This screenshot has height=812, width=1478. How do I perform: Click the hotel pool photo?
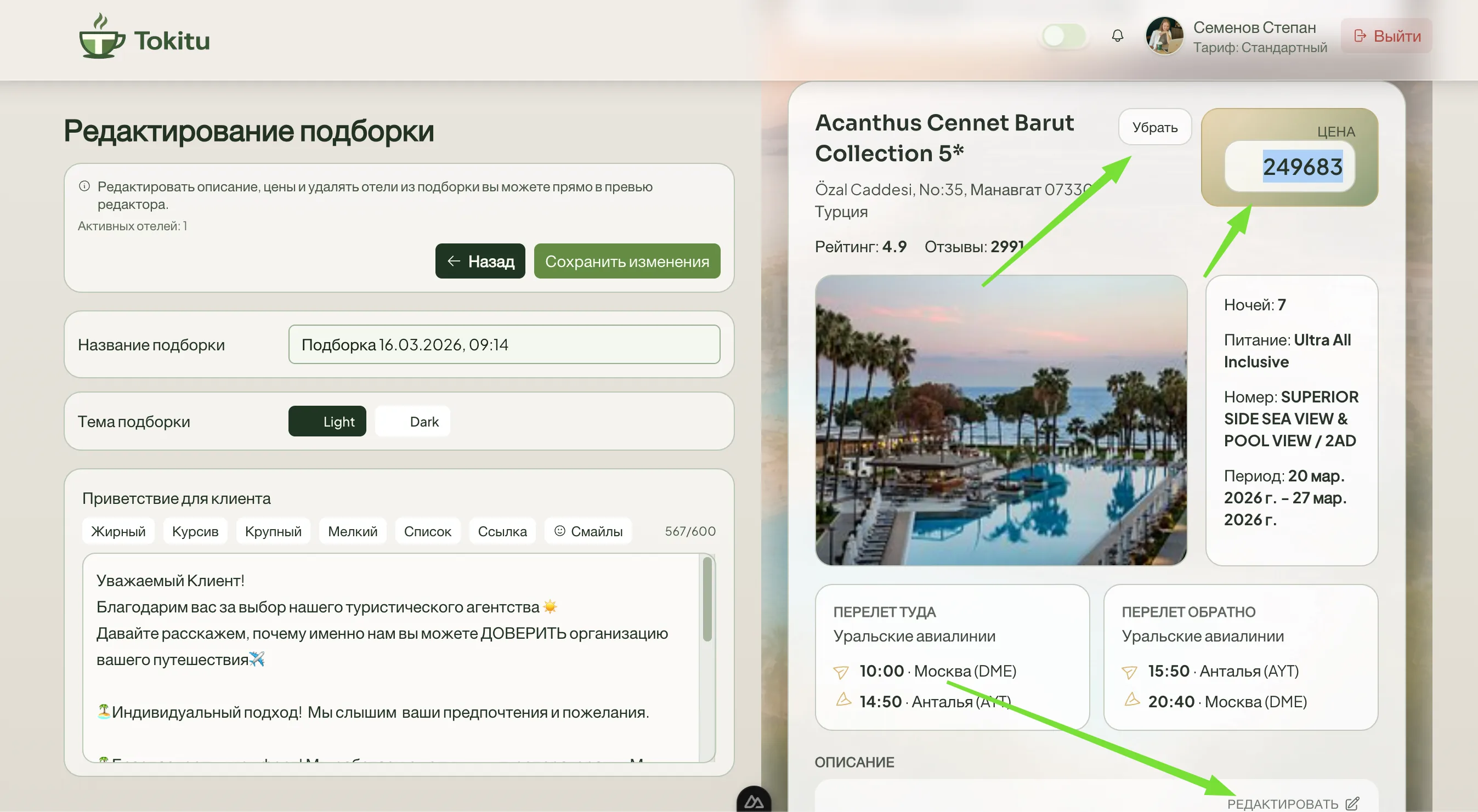pyautogui.click(x=1001, y=421)
